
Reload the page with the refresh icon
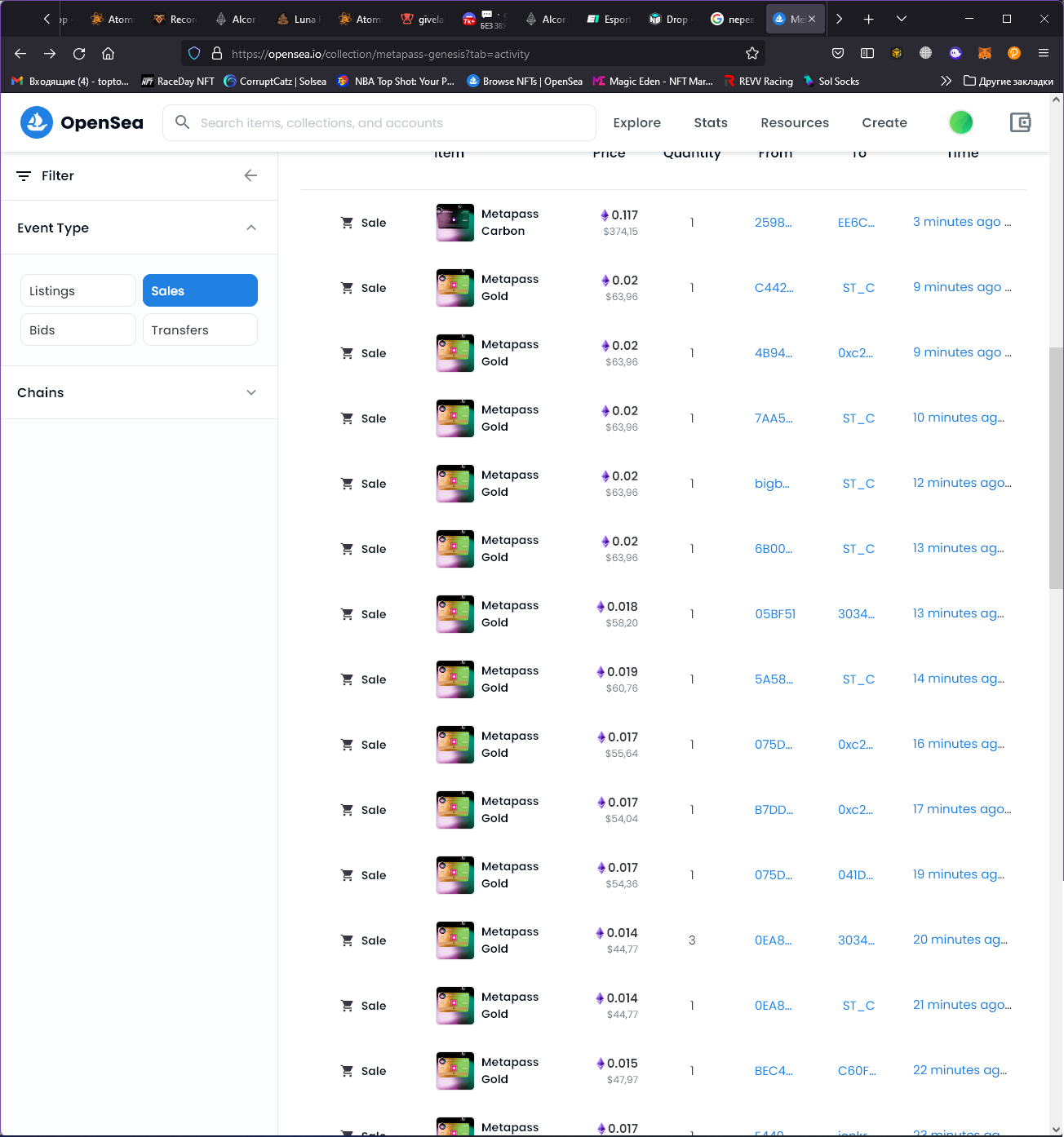79,54
